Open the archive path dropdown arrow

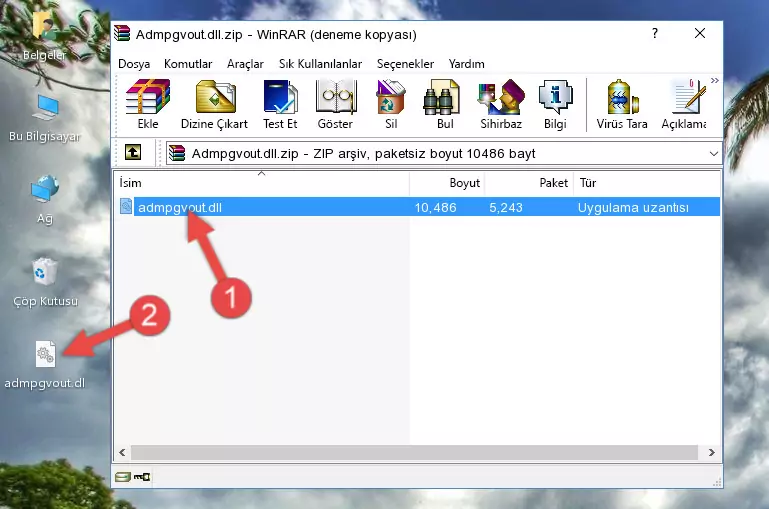(x=714, y=153)
